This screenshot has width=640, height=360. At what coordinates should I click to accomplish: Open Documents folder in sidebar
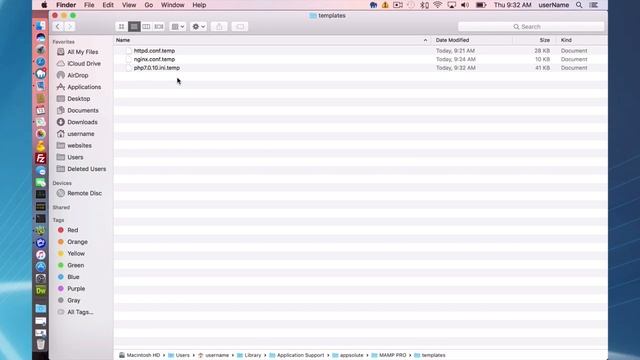82,110
